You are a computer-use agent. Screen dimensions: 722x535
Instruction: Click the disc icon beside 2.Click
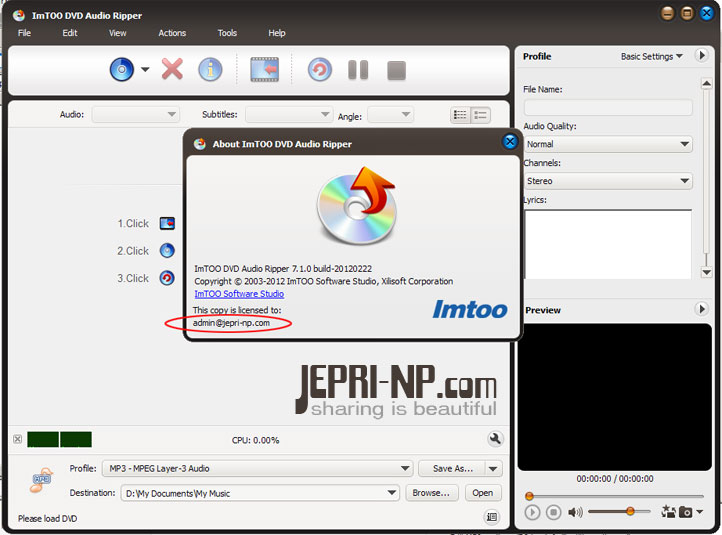[x=167, y=250]
